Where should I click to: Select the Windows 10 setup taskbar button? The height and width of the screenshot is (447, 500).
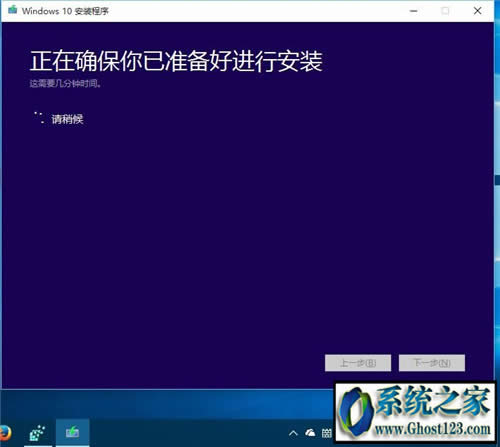[72, 433]
